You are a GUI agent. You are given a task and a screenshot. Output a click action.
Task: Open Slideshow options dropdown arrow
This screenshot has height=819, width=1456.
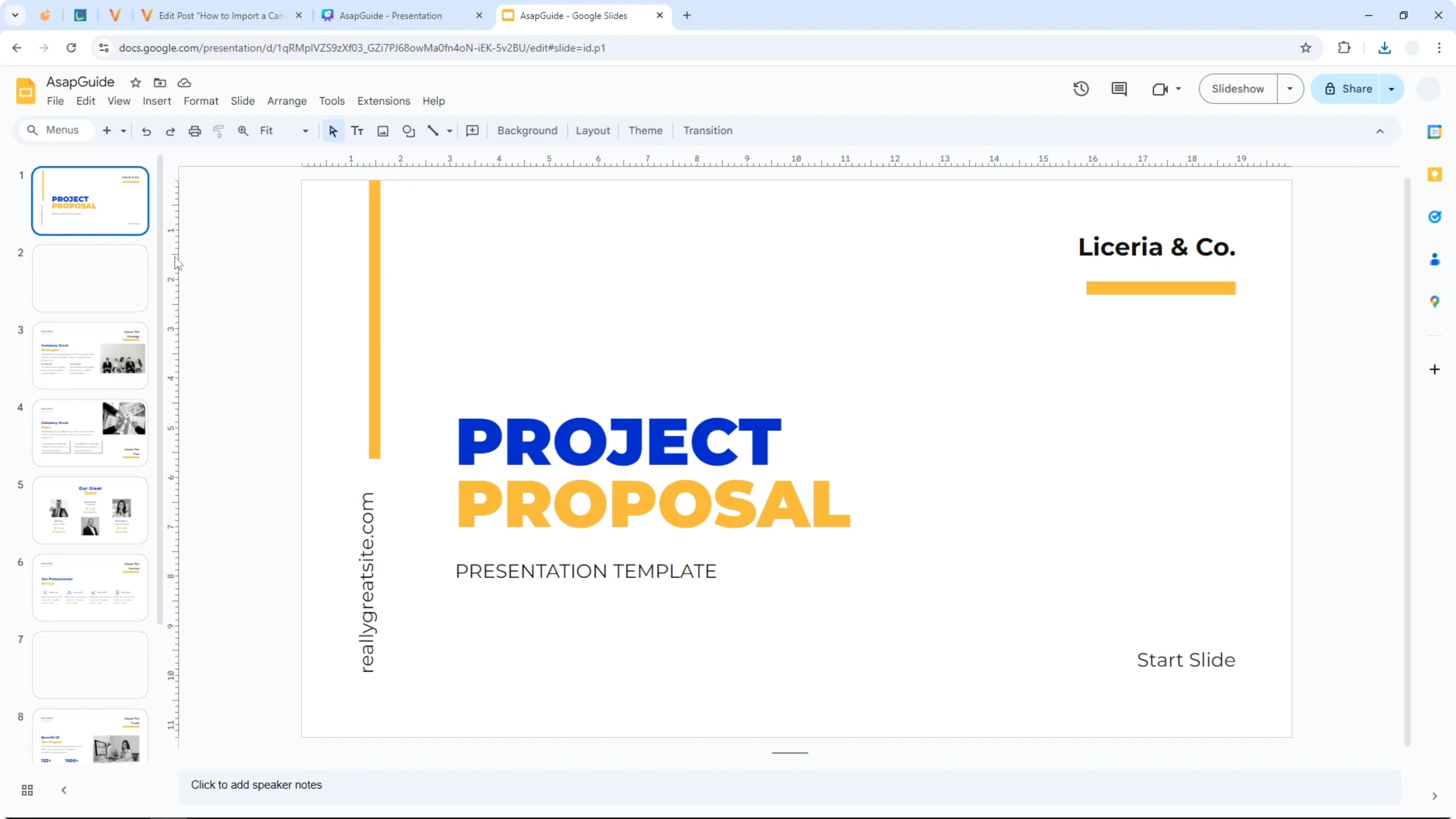(1290, 89)
